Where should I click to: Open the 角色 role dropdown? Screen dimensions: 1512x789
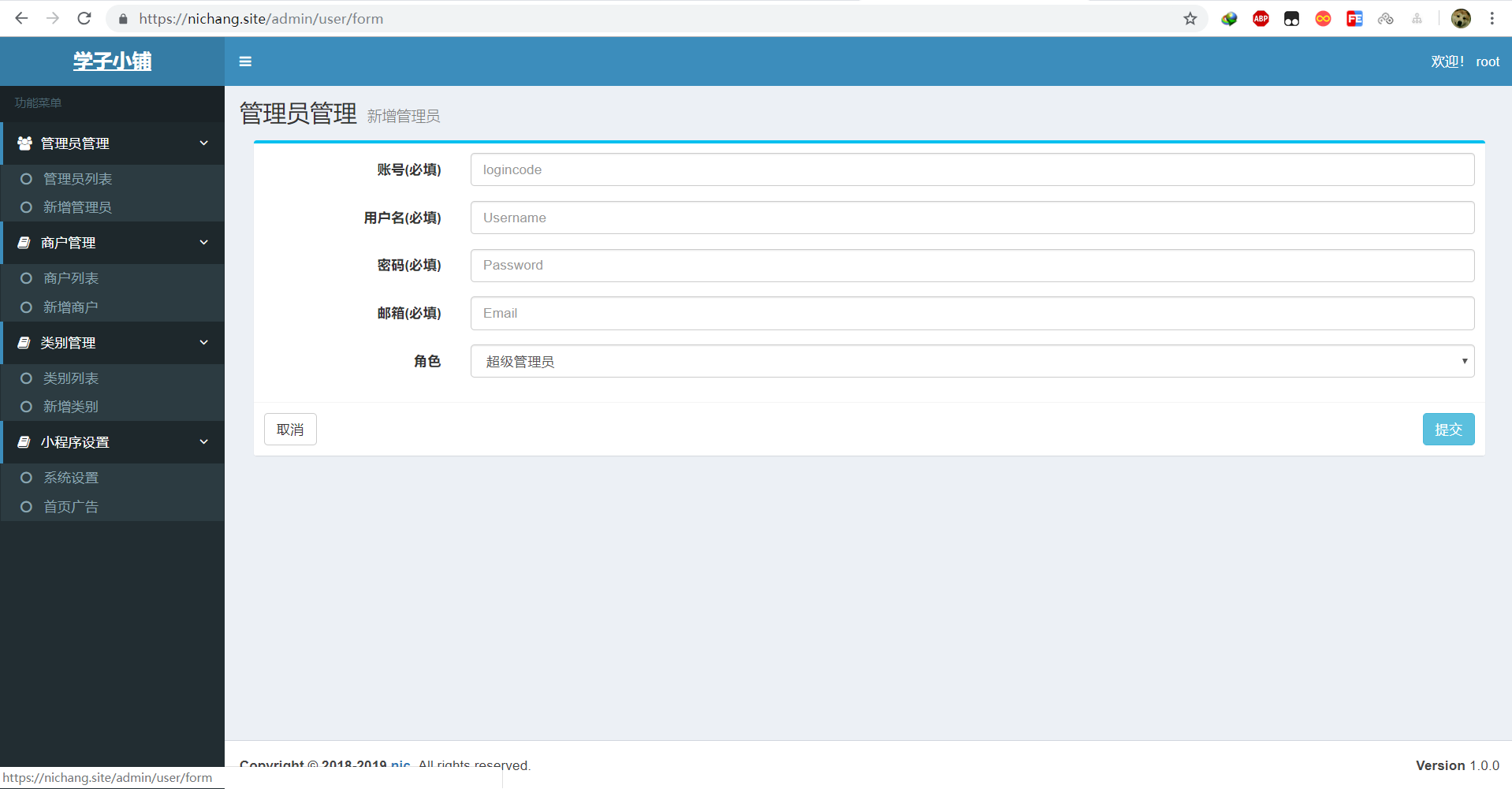[972, 361]
